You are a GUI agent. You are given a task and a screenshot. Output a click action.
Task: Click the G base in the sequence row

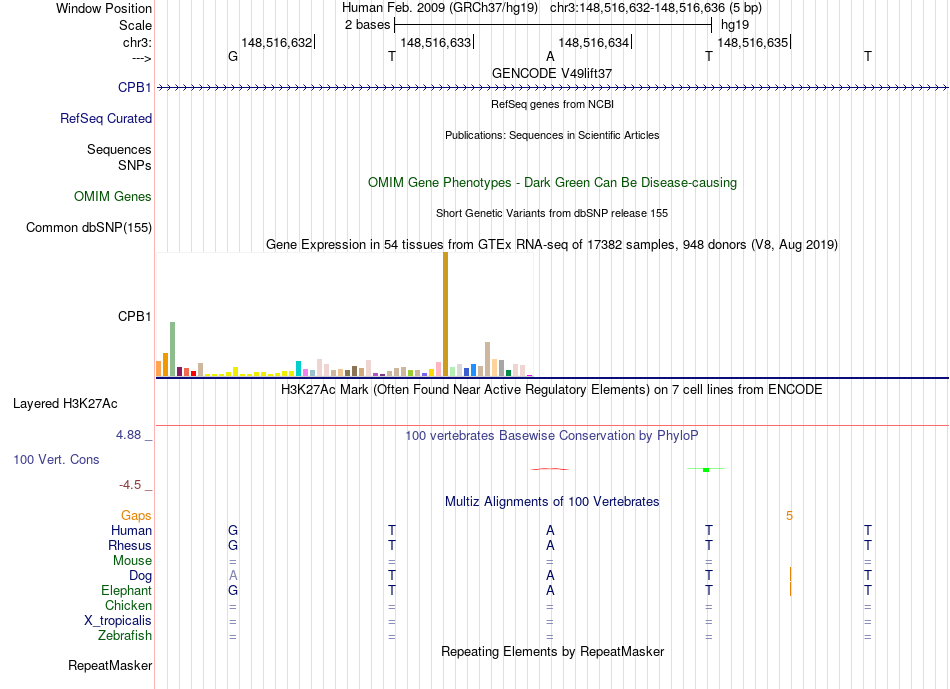pos(233,56)
